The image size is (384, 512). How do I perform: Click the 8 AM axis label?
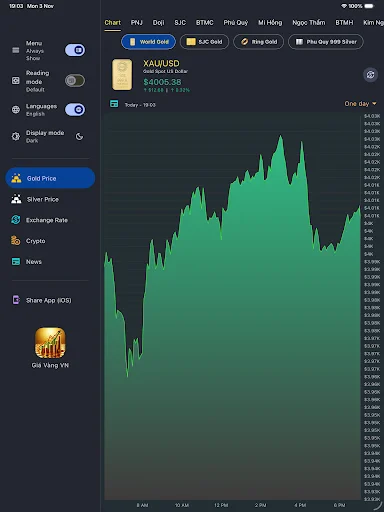pyautogui.click(x=142, y=505)
